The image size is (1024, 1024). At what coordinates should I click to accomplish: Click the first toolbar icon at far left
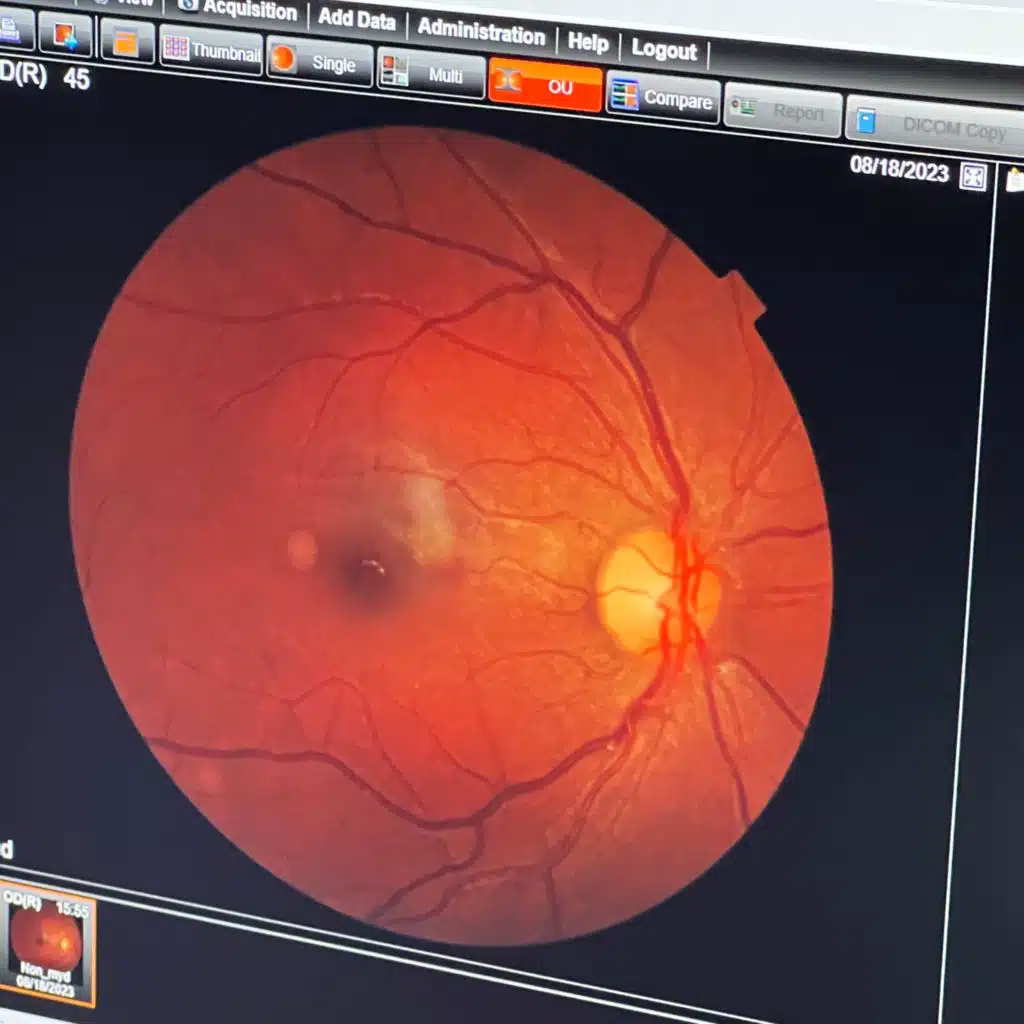(12, 30)
